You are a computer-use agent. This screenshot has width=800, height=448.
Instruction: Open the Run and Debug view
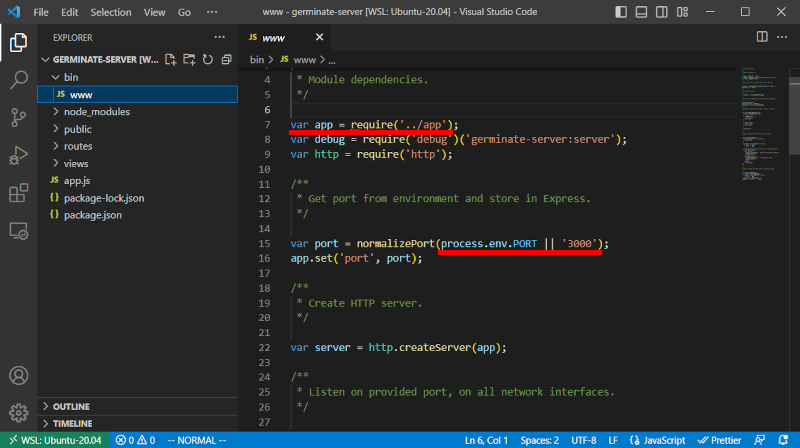(18, 156)
